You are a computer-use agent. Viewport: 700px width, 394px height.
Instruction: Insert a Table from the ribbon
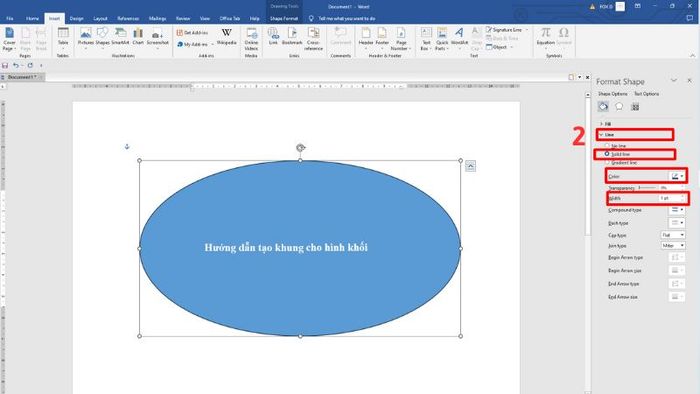[63, 37]
